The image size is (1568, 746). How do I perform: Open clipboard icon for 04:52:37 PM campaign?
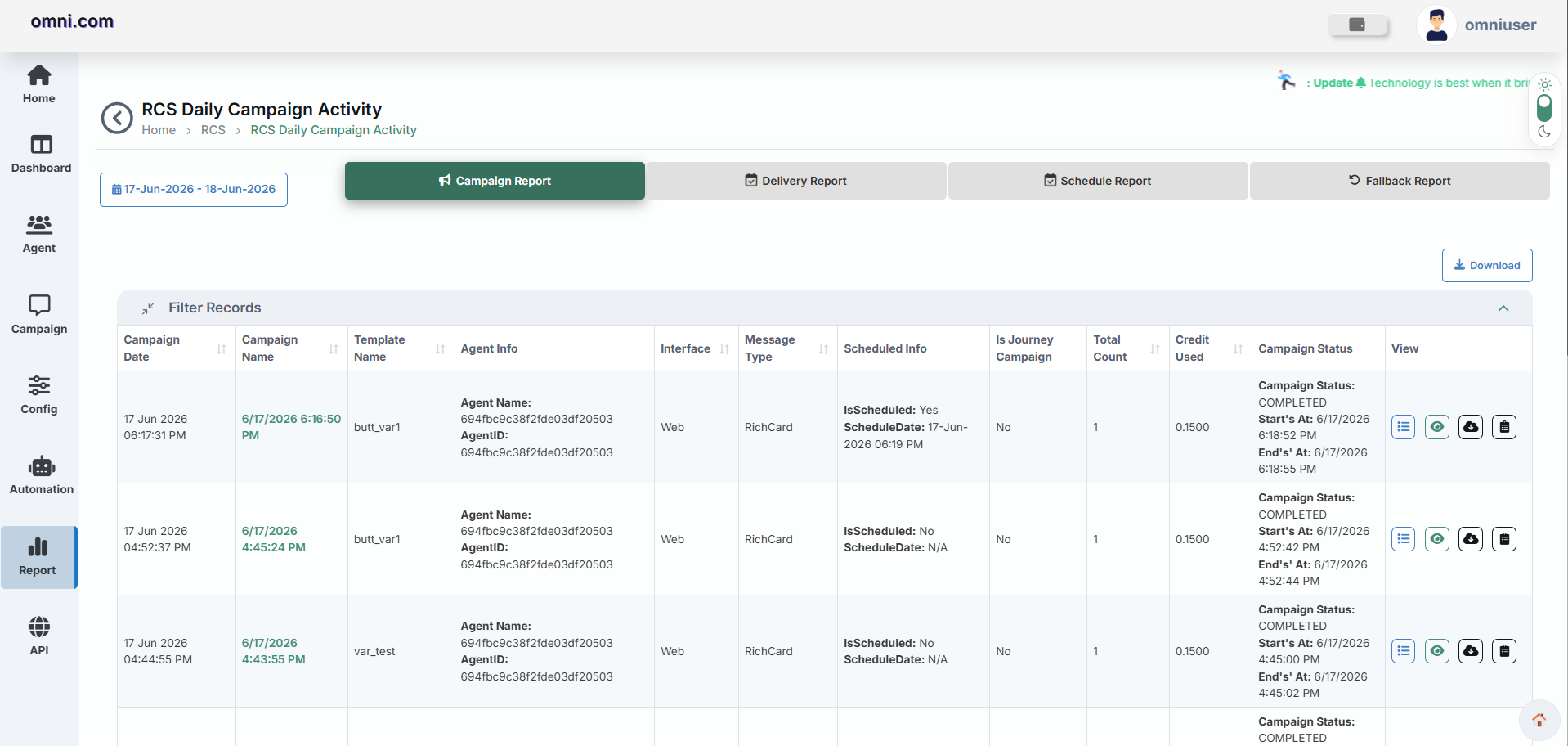[x=1504, y=539]
